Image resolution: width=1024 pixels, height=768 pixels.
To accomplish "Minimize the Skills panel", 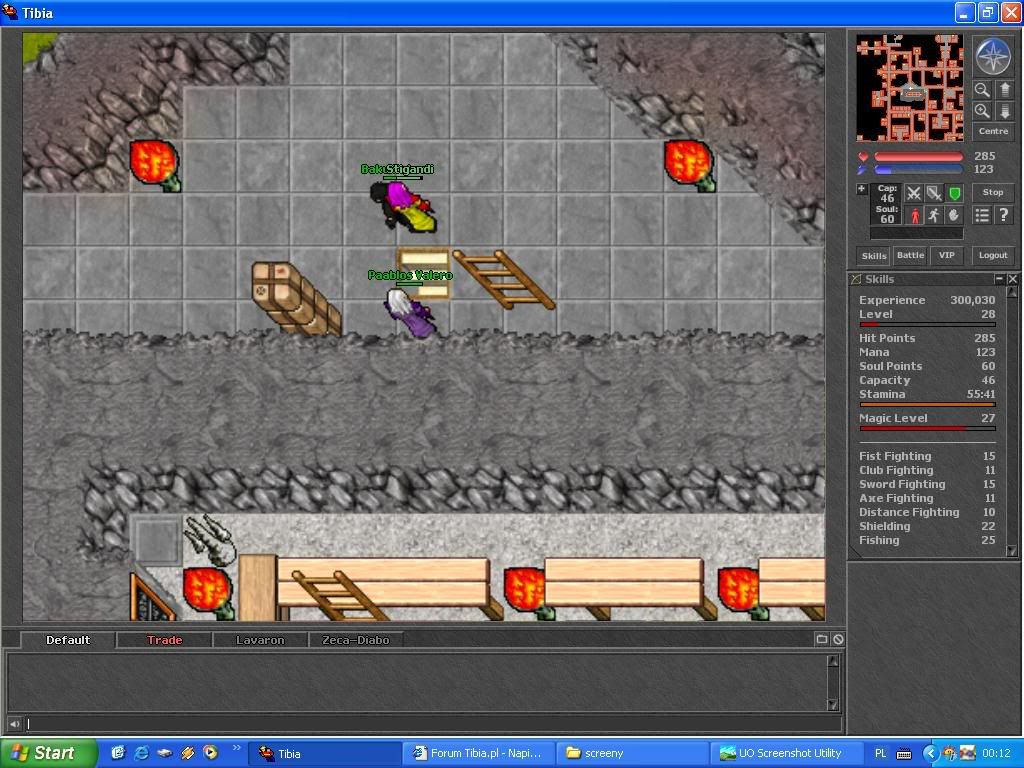I will point(999,279).
